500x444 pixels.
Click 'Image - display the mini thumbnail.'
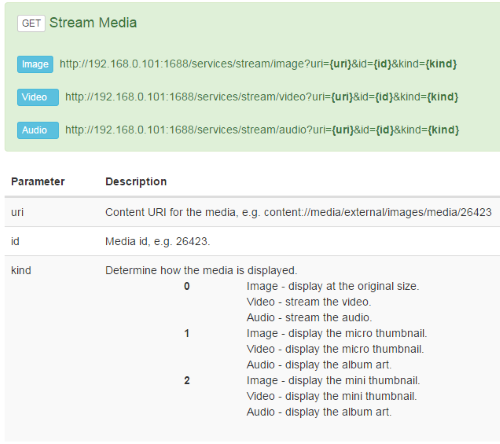333,380
